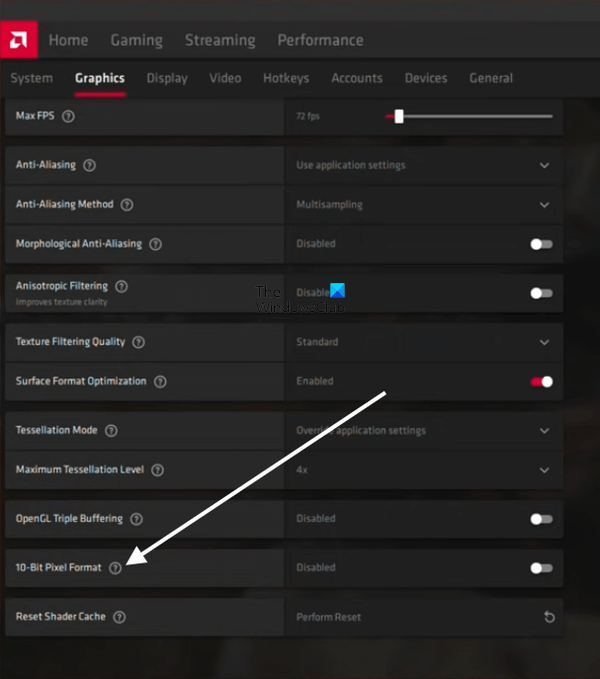Image resolution: width=600 pixels, height=679 pixels.
Task: Click the Reset Shader Cache reset icon
Action: point(548,617)
